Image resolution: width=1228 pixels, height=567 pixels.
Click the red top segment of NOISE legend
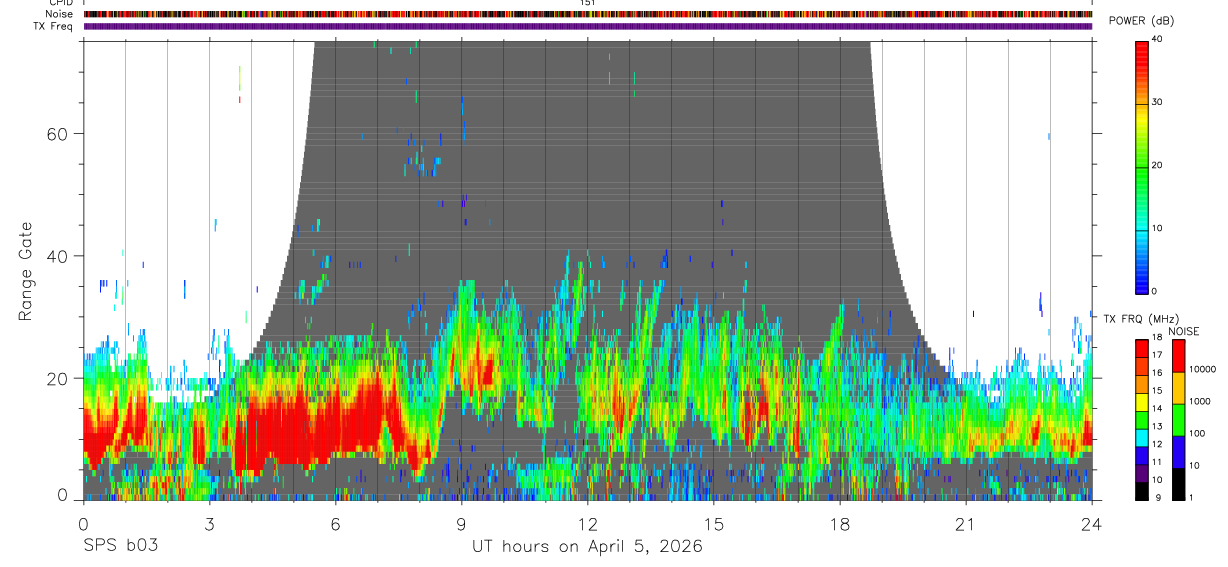(x=1179, y=356)
